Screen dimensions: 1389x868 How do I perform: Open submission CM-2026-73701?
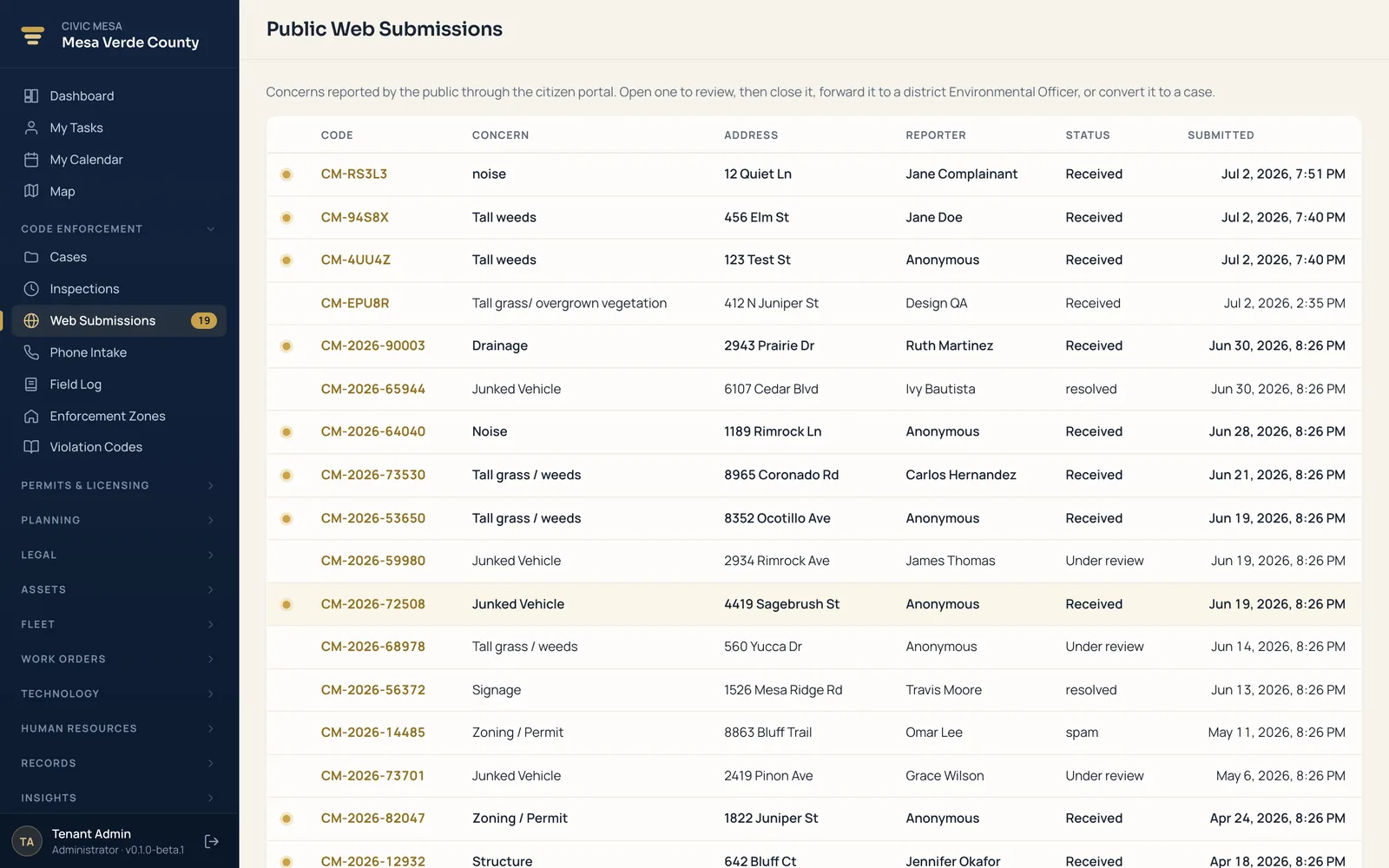(373, 776)
